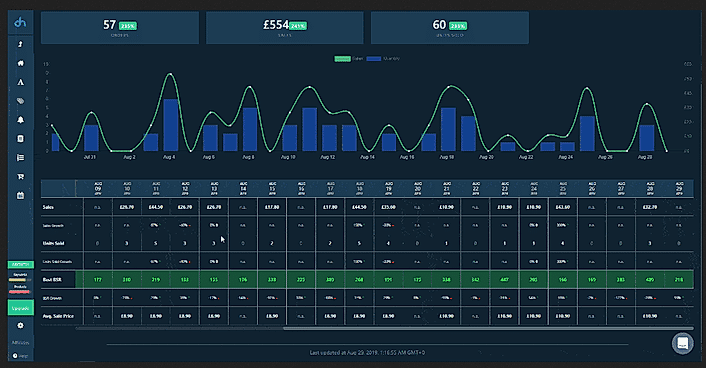Toggle the Sales series in chart legend

[x=348, y=59]
